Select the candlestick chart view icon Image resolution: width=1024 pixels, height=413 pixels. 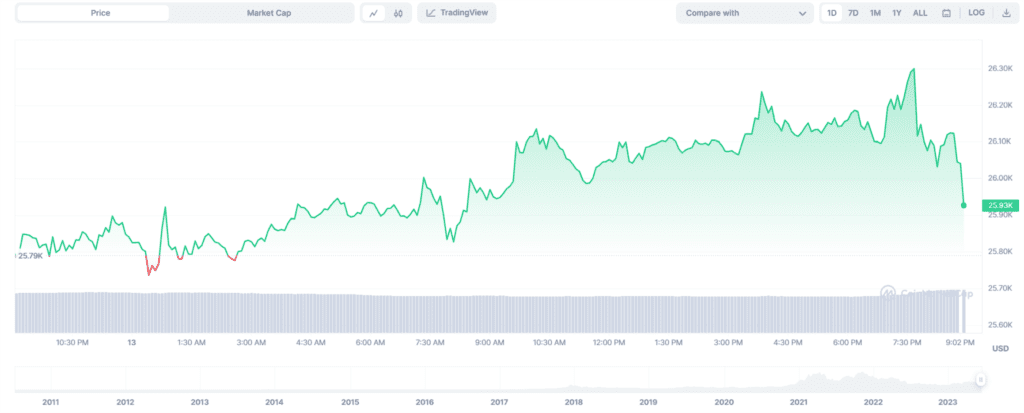(398, 13)
